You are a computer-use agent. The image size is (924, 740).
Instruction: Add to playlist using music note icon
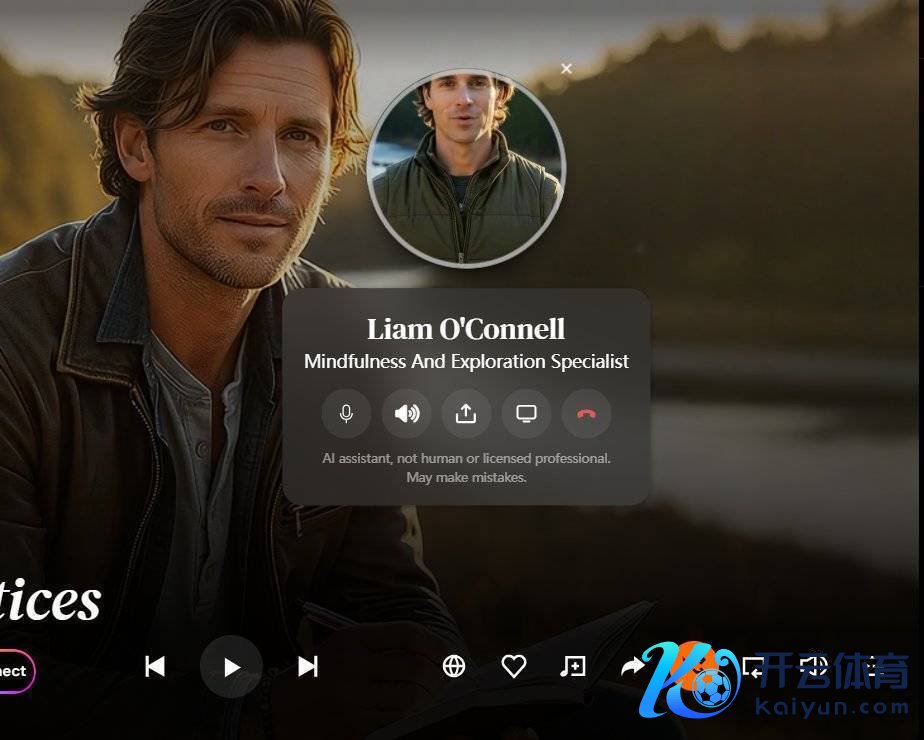(x=573, y=666)
